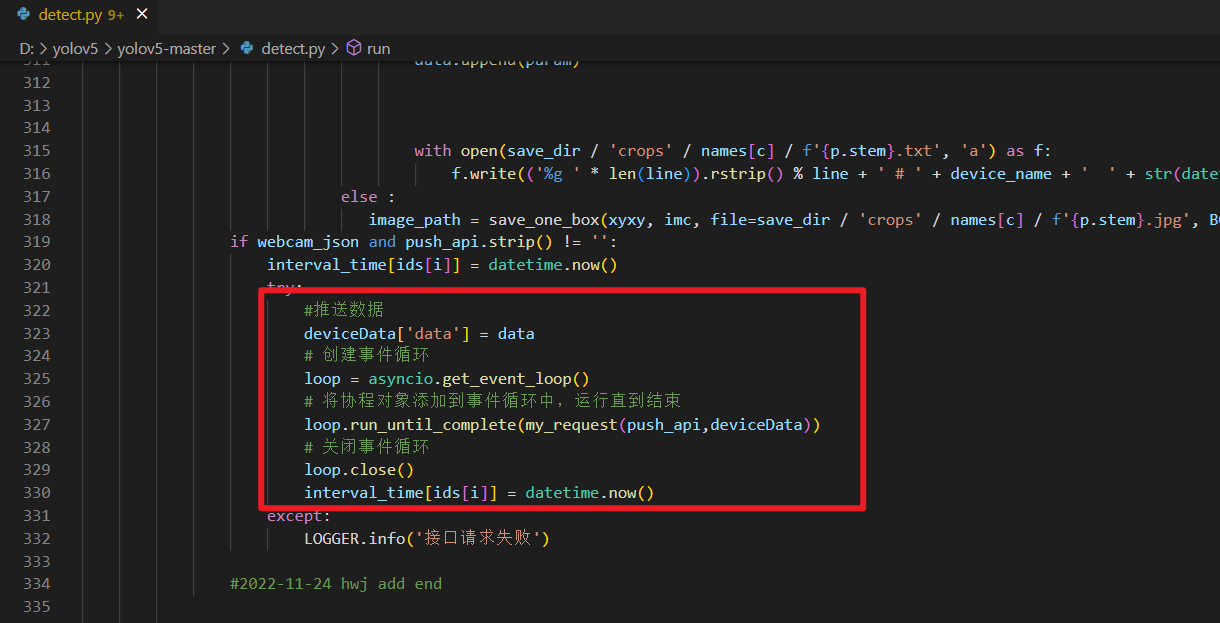Image resolution: width=1220 pixels, height=623 pixels.
Task: Close the detect.py editor tab
Action: [141, 15]
